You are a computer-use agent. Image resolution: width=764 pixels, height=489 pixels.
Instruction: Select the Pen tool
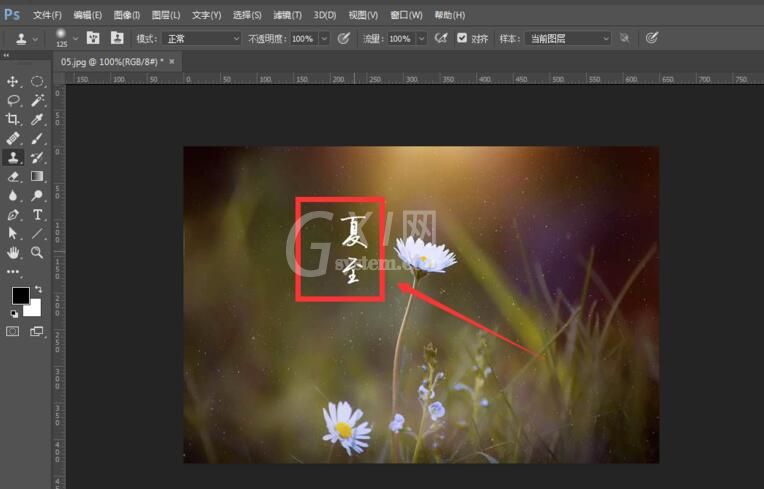[x=13, y=214]
